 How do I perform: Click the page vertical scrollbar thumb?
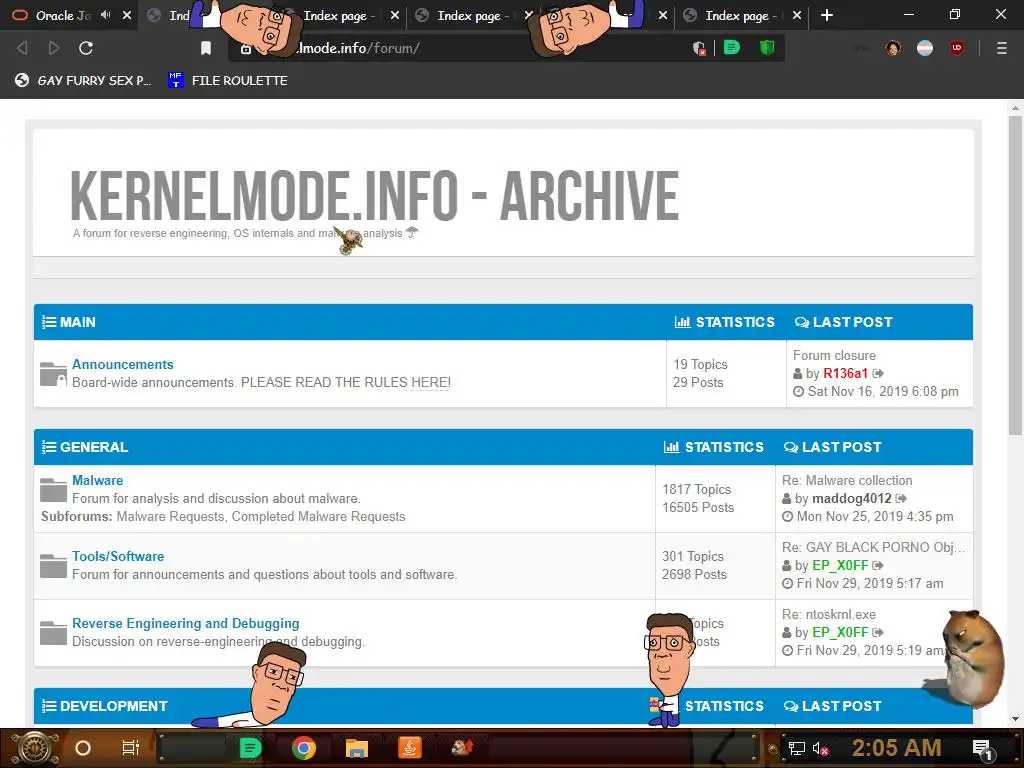[1015, 274]
